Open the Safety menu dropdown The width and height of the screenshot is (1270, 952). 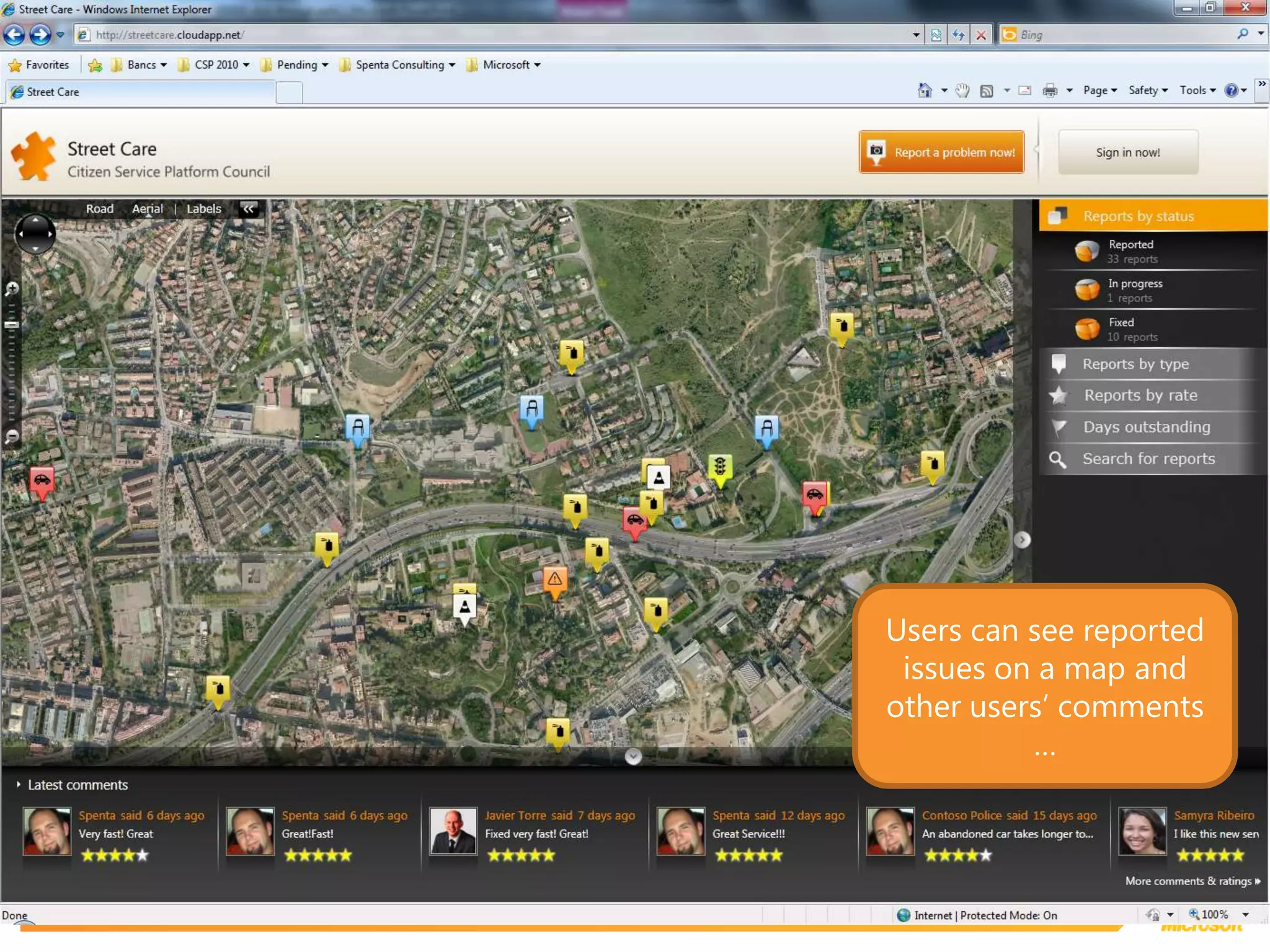click(1148, 90)
